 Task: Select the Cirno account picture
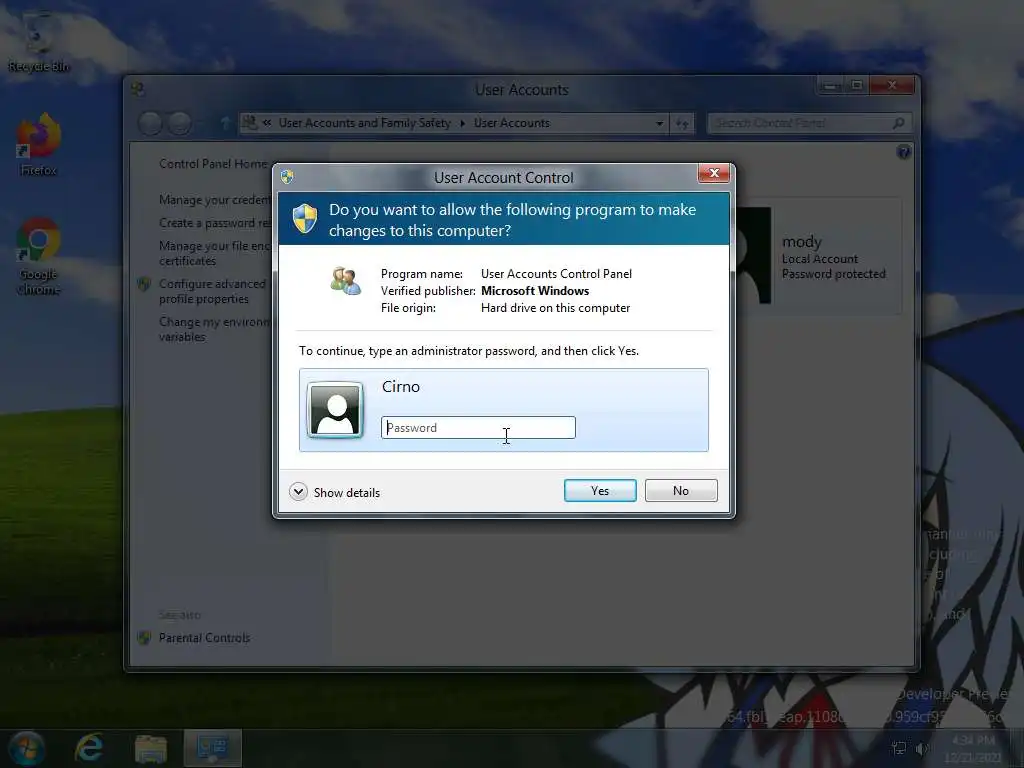pos(335,409)
